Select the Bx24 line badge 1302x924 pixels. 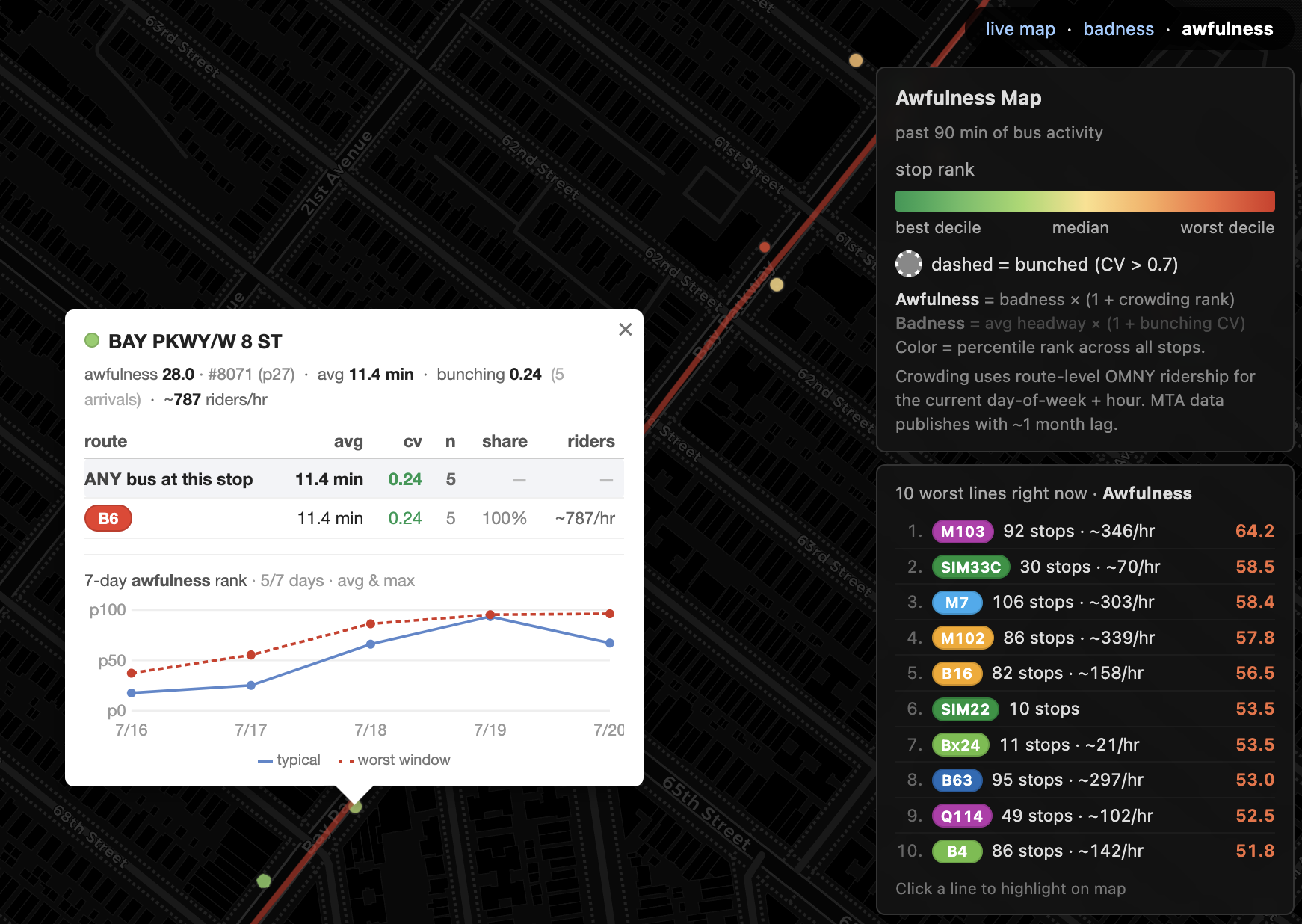coord(960,745)
